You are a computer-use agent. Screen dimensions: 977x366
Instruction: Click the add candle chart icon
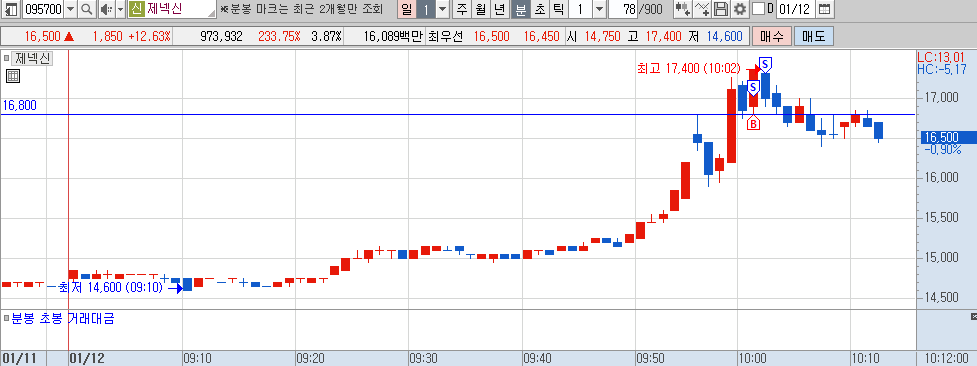682,9
